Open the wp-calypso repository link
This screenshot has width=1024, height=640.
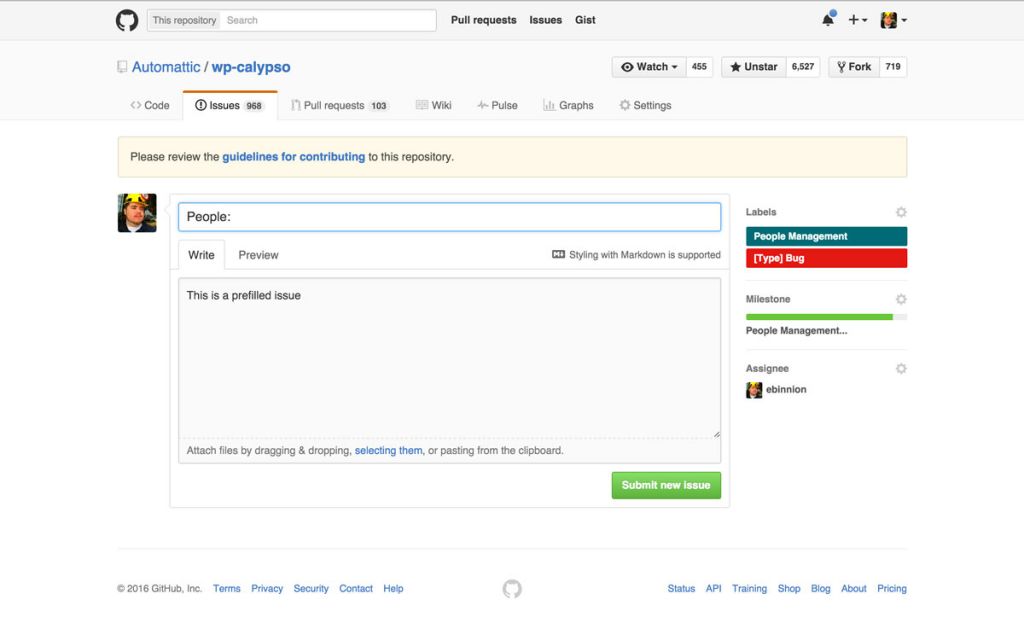point(251,67)
